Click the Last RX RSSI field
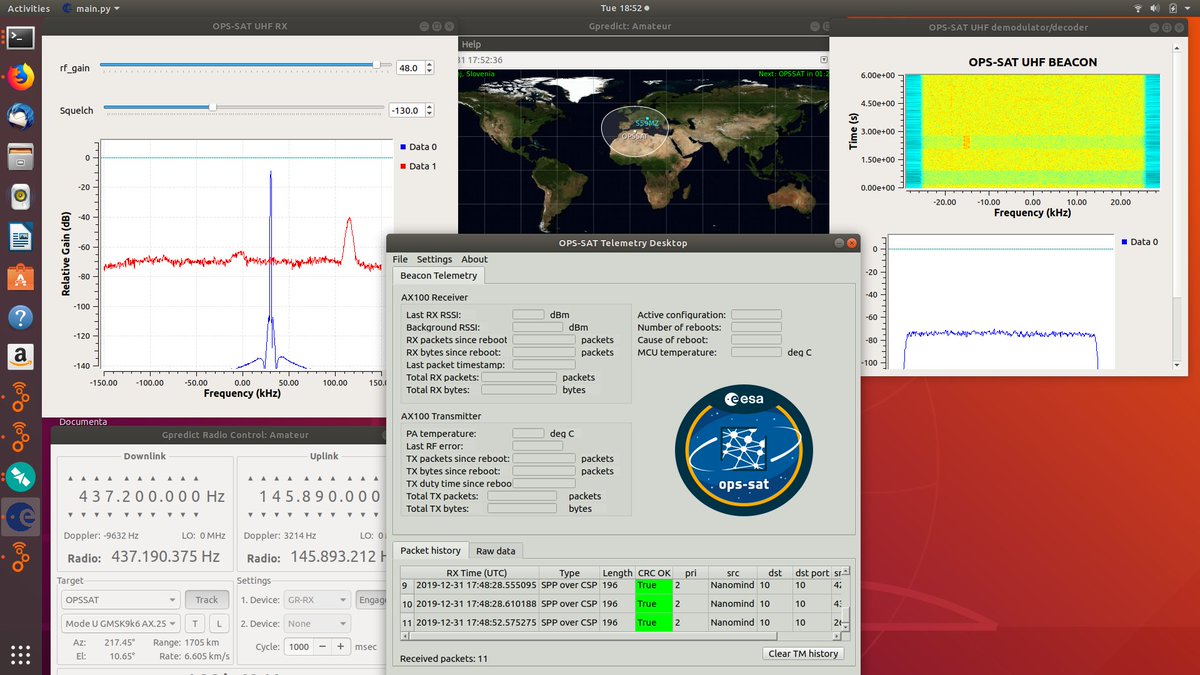 (528, 315)
